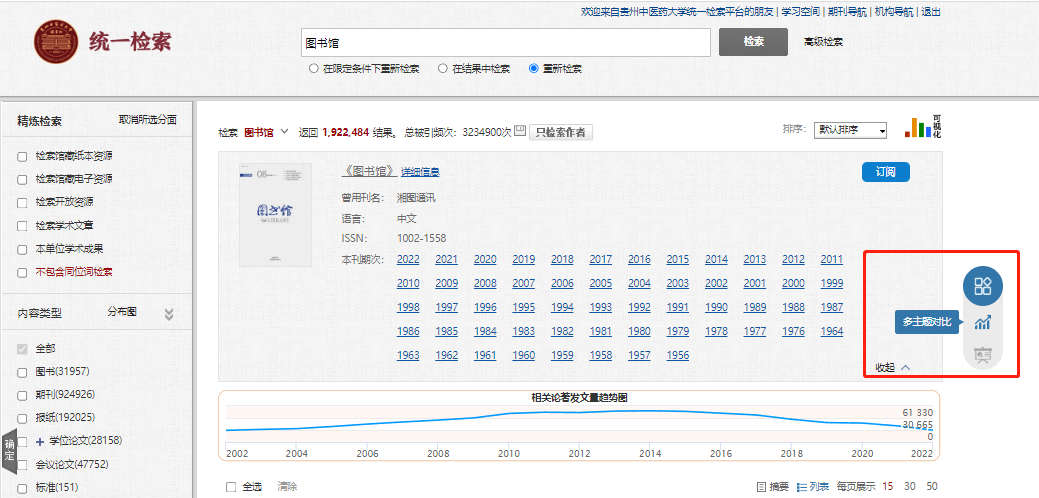
Task: Click the gray presentation board icon
Action: click(982, 354)
